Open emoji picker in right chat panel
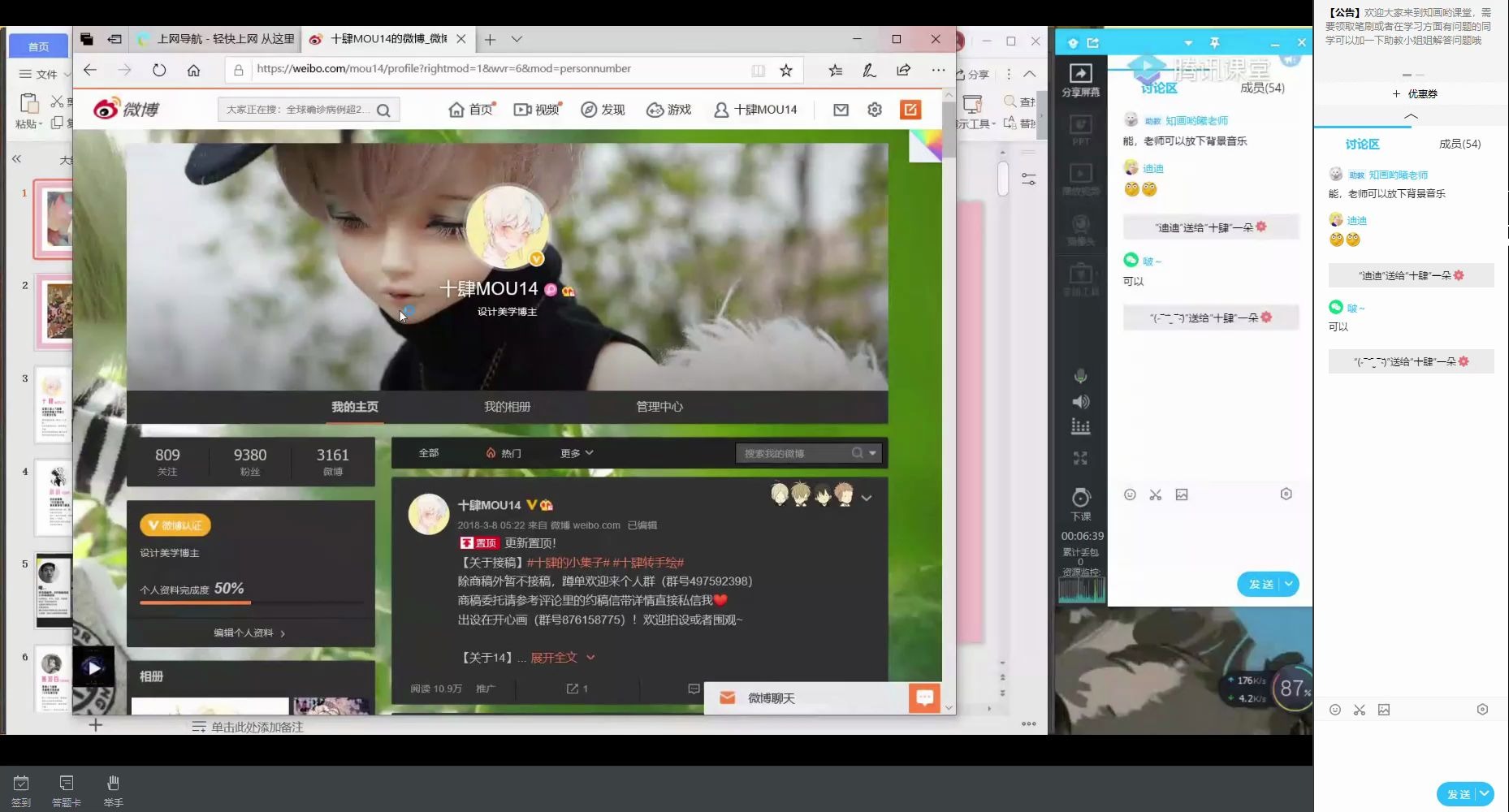1509x812 pixels. point(1334,710)
